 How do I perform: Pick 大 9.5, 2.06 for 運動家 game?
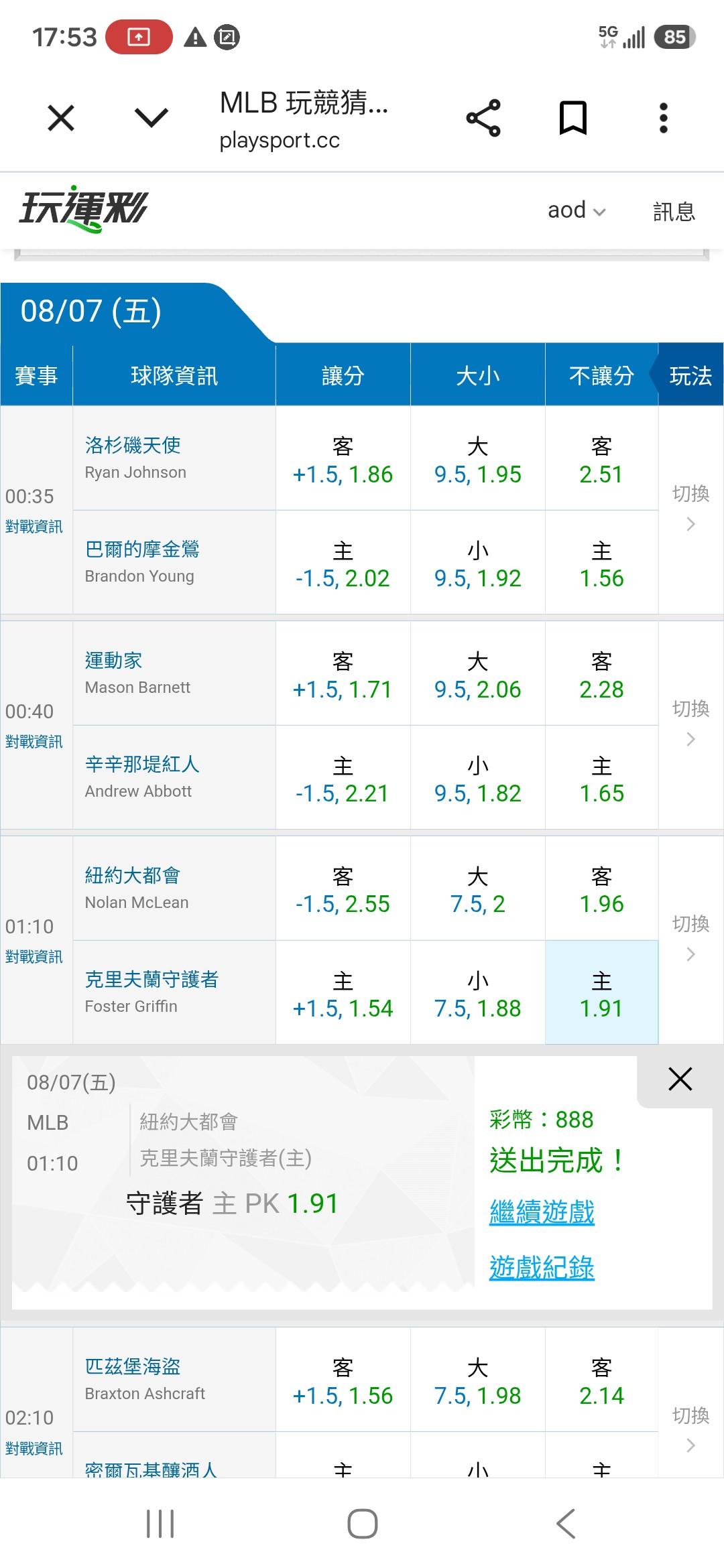[x=477, y=674]
